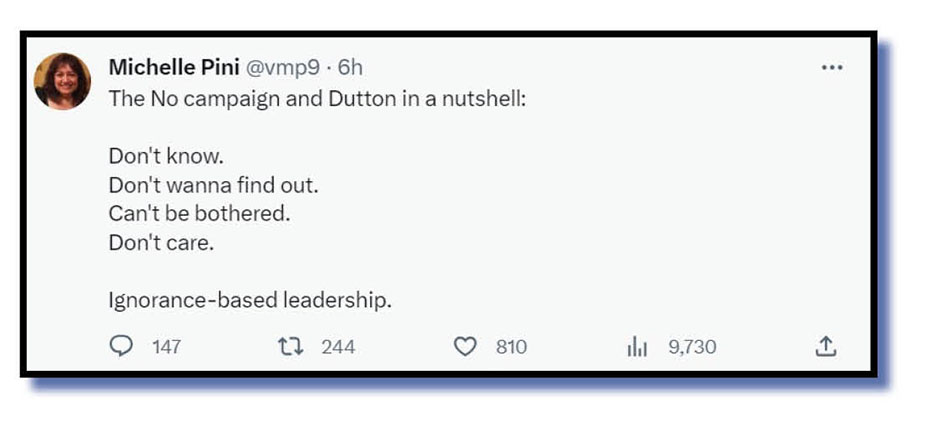Click the "Ignorance-based leadership." closing line
Image resolution: width=935 pixels, height=446 pixels.
[x=249, y=299]
